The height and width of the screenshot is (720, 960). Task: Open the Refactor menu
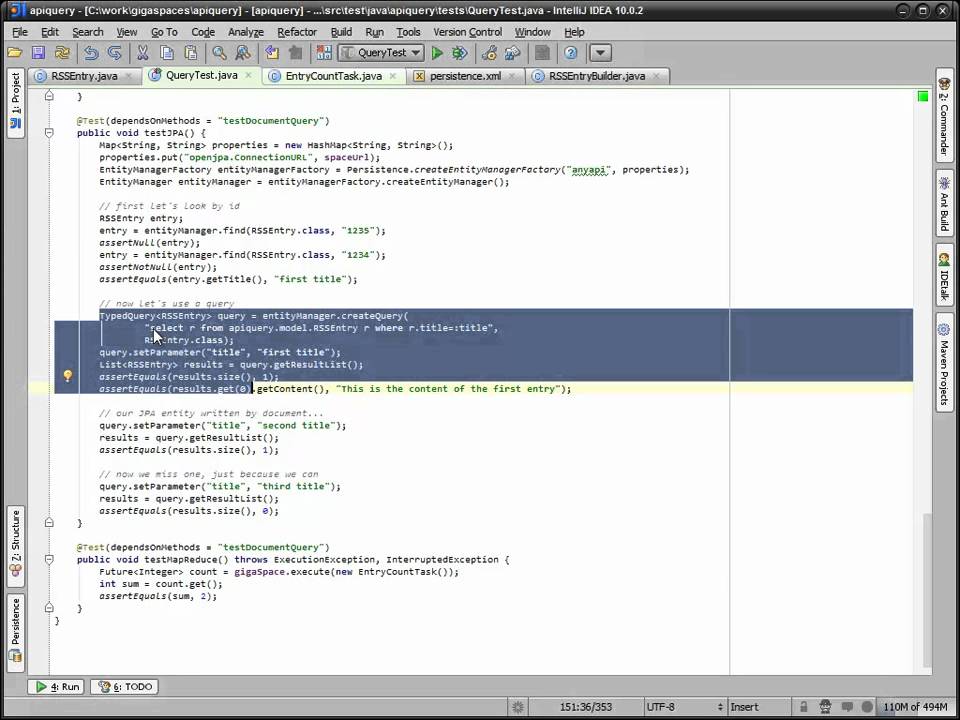point(297,32)
